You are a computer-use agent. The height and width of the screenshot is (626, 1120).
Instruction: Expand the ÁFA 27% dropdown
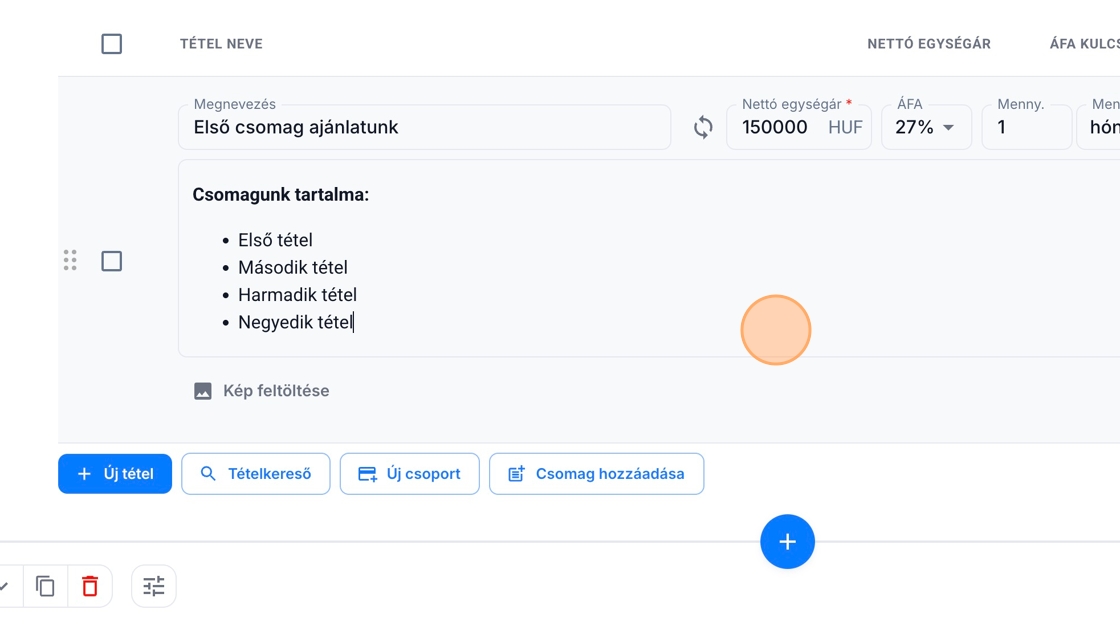926,127
